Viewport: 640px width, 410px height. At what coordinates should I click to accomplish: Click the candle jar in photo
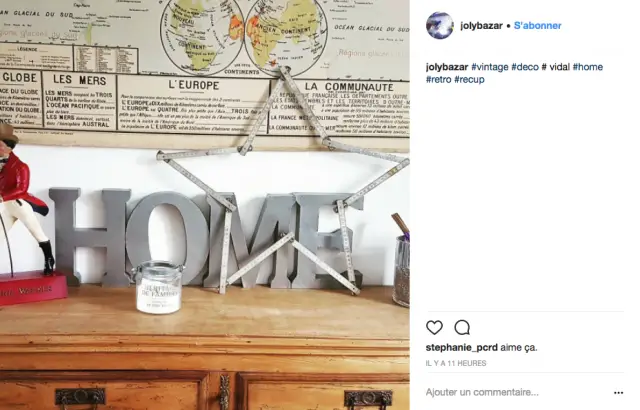click(158, 287)
